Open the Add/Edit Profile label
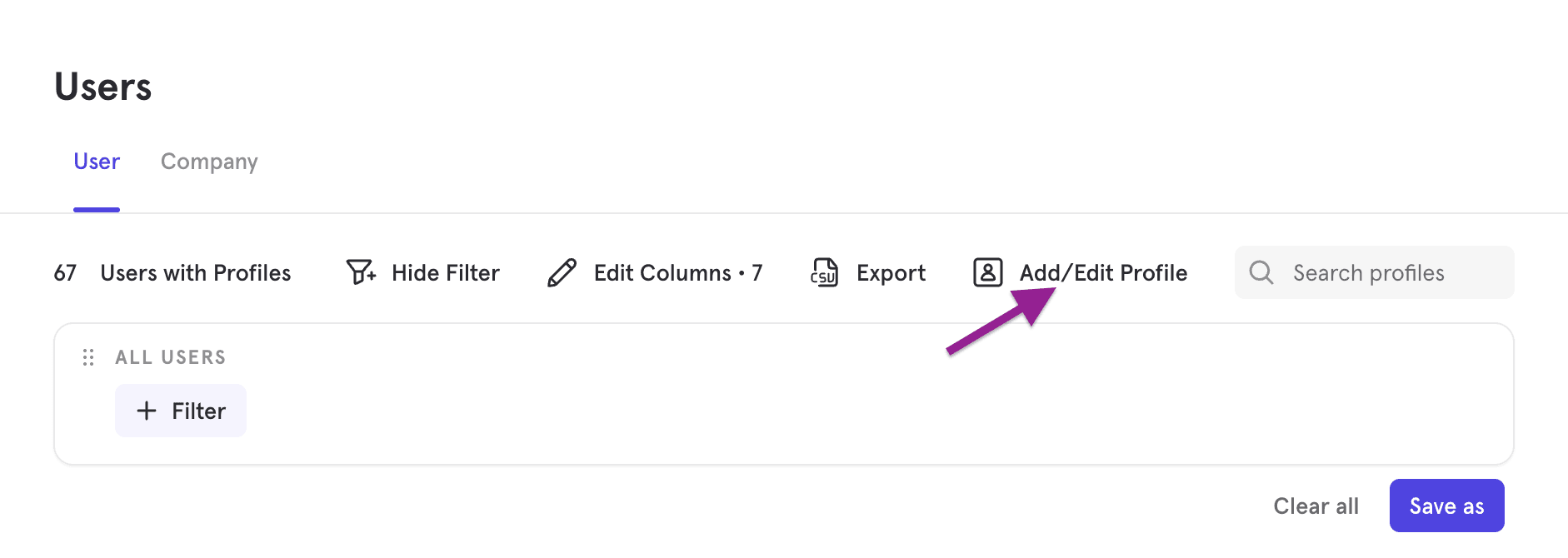1568x558 pixels. (x=1103, y=273)
